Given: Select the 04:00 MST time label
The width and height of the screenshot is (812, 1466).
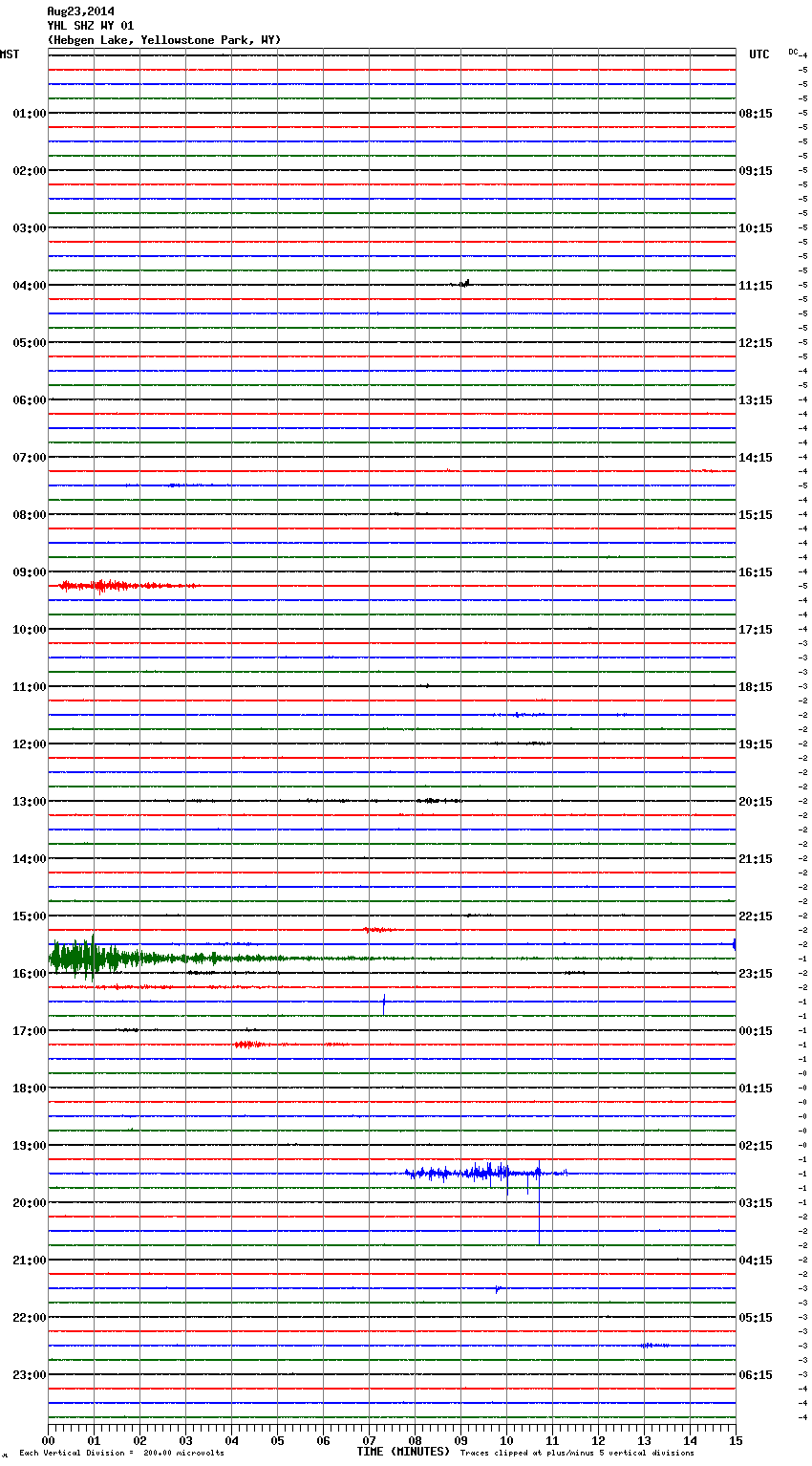Looking at the screenshot, I should tap(29, 286).
